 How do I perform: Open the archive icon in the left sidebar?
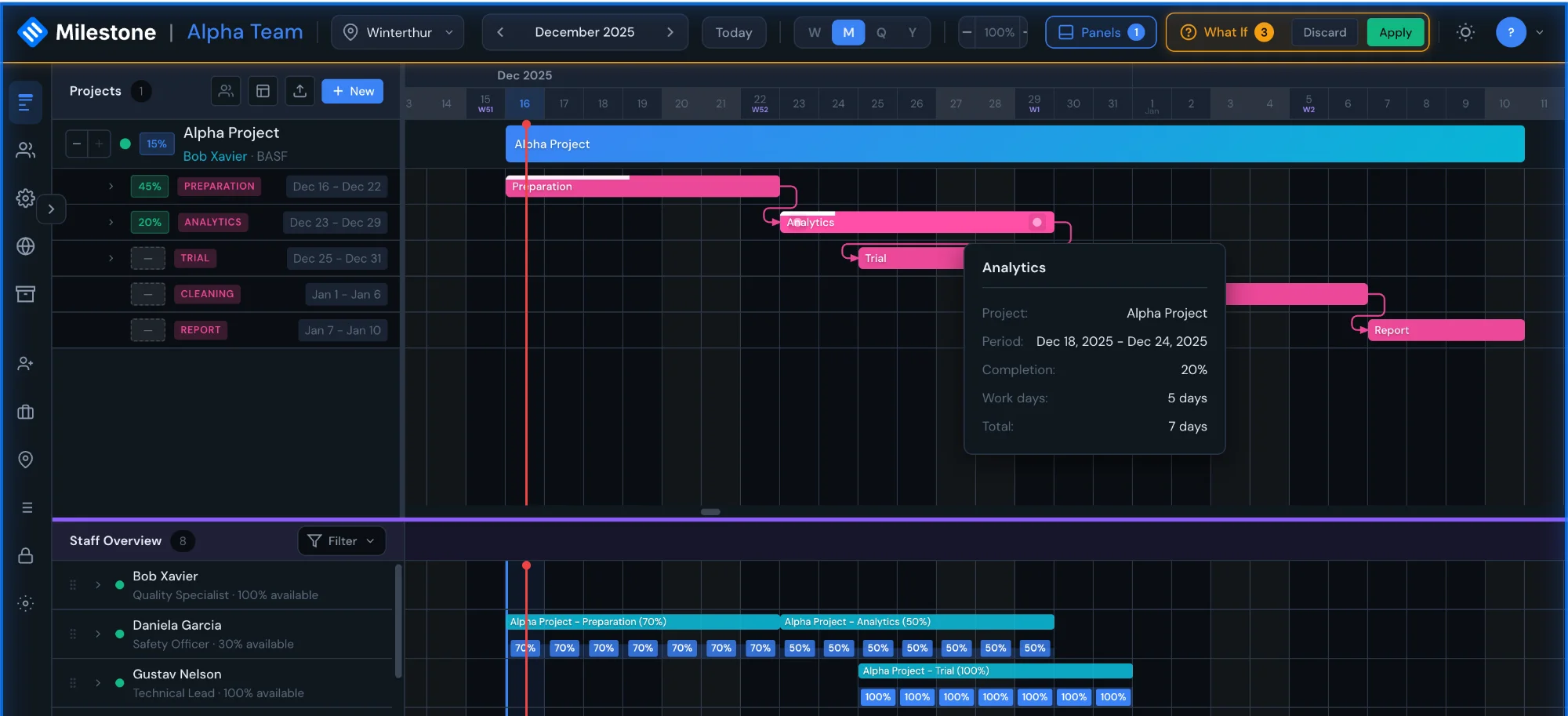(x=26, y=294)
